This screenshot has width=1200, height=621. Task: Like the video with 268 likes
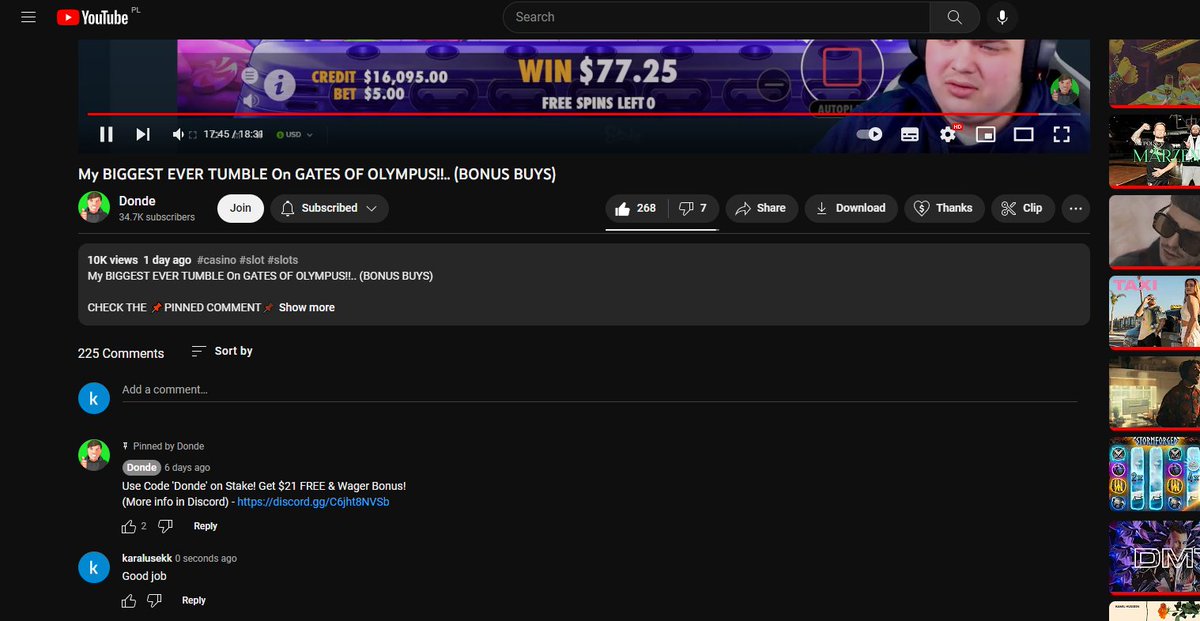[x=636, y=208]
